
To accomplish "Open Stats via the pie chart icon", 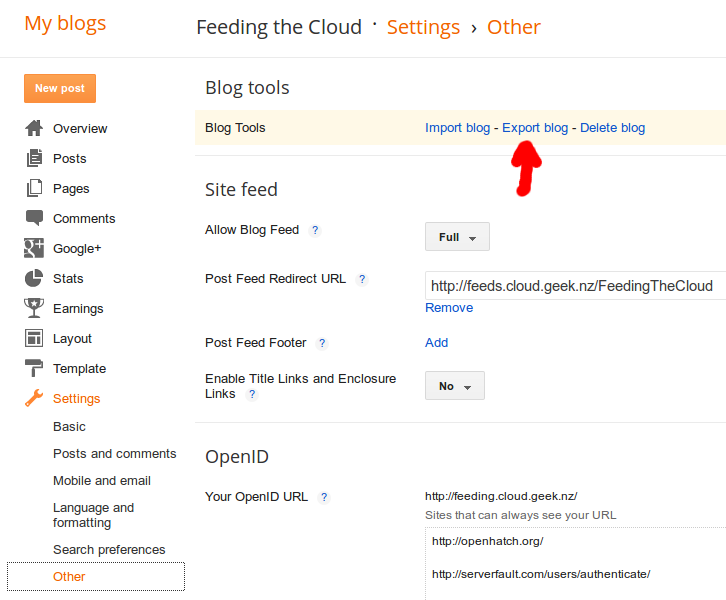I will coord(34,278).
